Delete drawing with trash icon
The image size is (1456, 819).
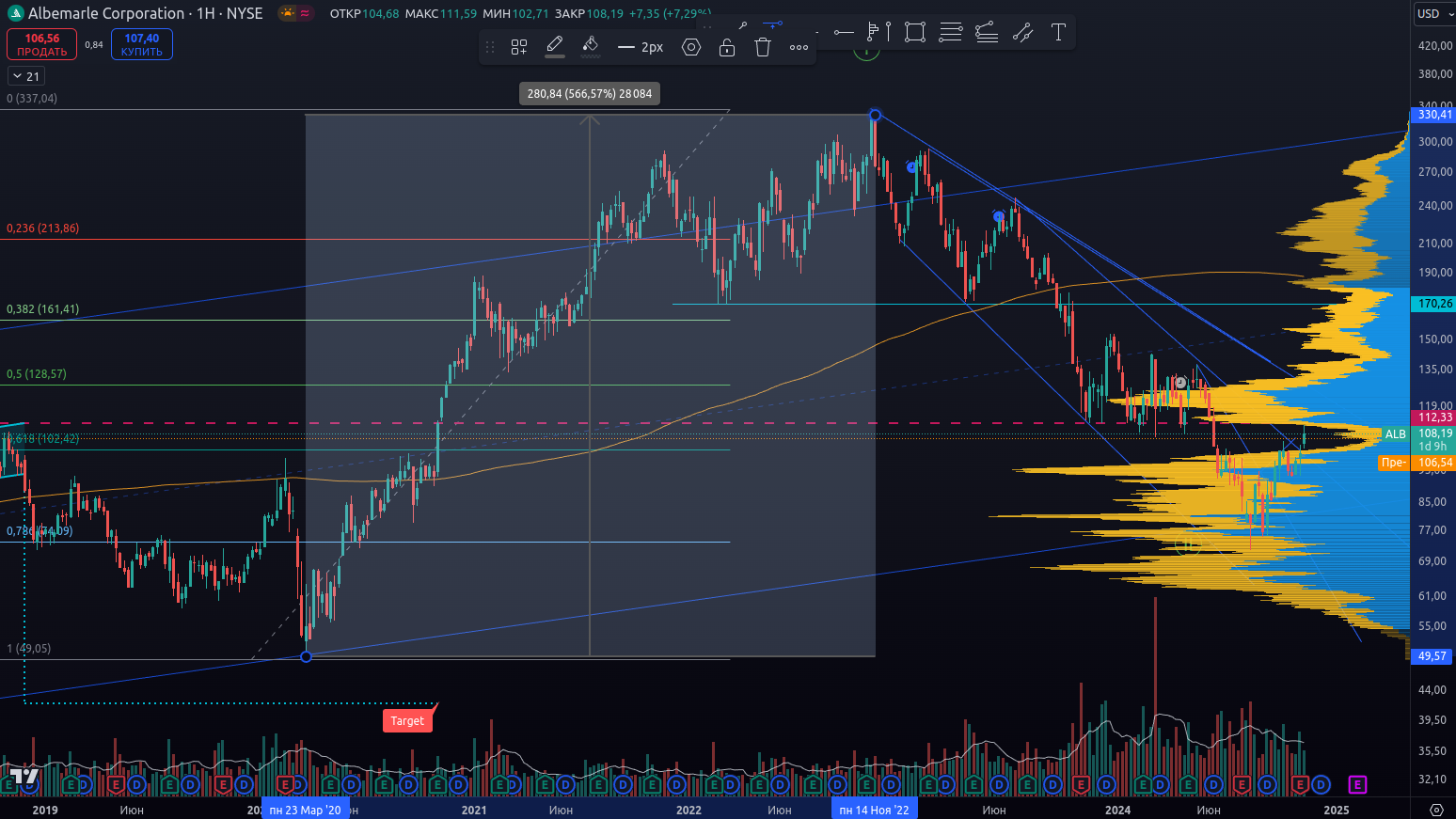pos(763,47)
